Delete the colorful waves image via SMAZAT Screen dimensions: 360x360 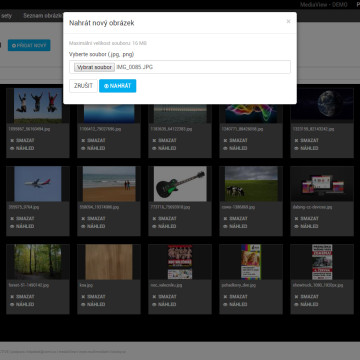click(235, 140)
